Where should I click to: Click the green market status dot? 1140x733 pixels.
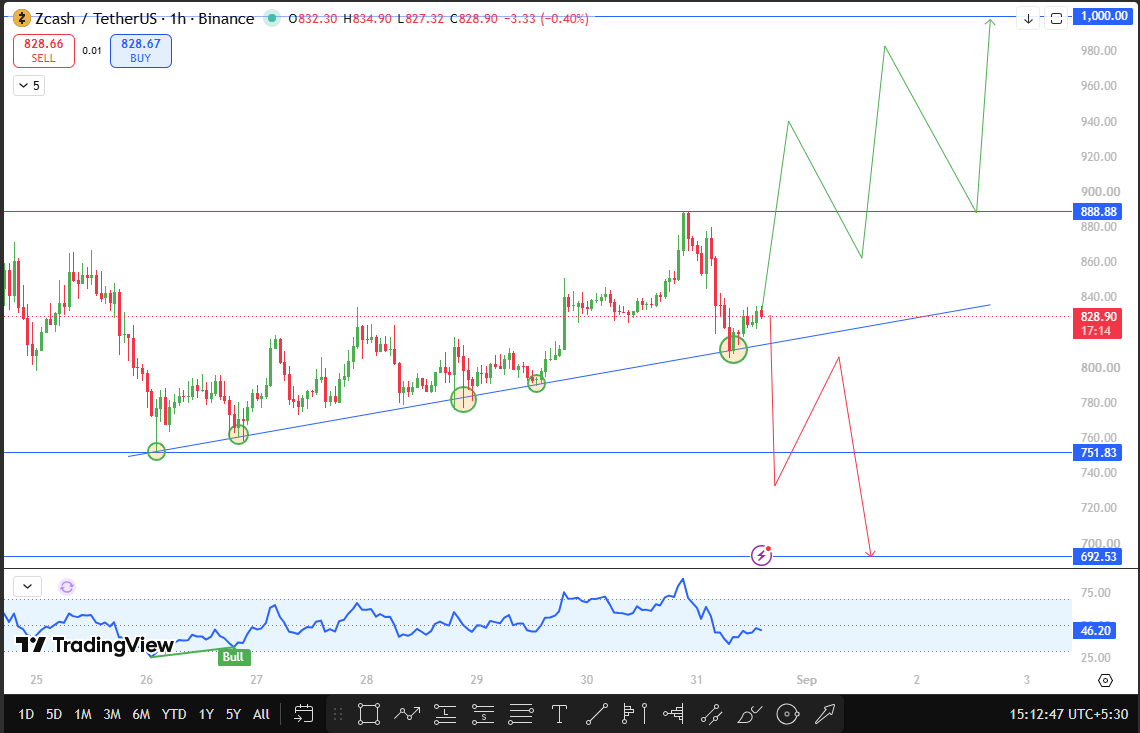point(272,18)
